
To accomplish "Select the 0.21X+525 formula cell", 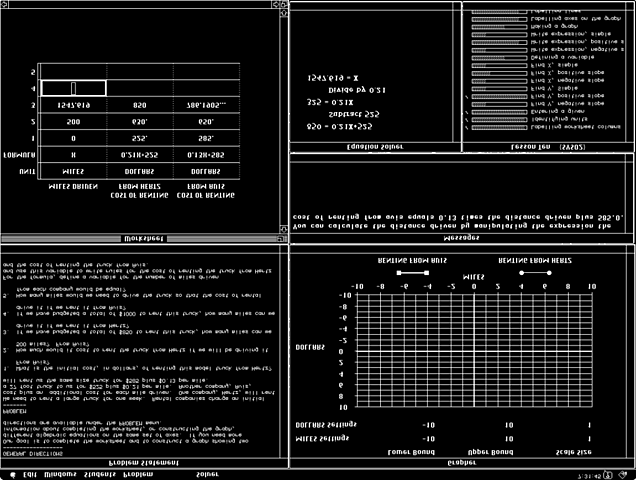I will click(x=140, y=155).
